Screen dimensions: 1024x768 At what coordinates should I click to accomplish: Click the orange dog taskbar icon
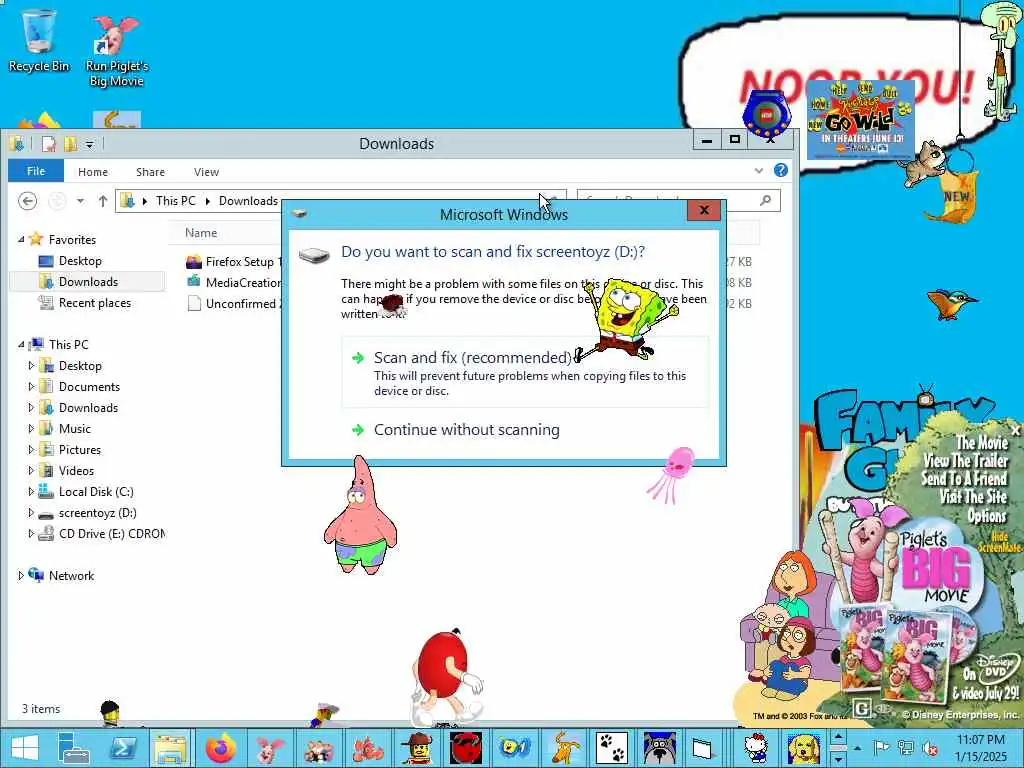564,748
